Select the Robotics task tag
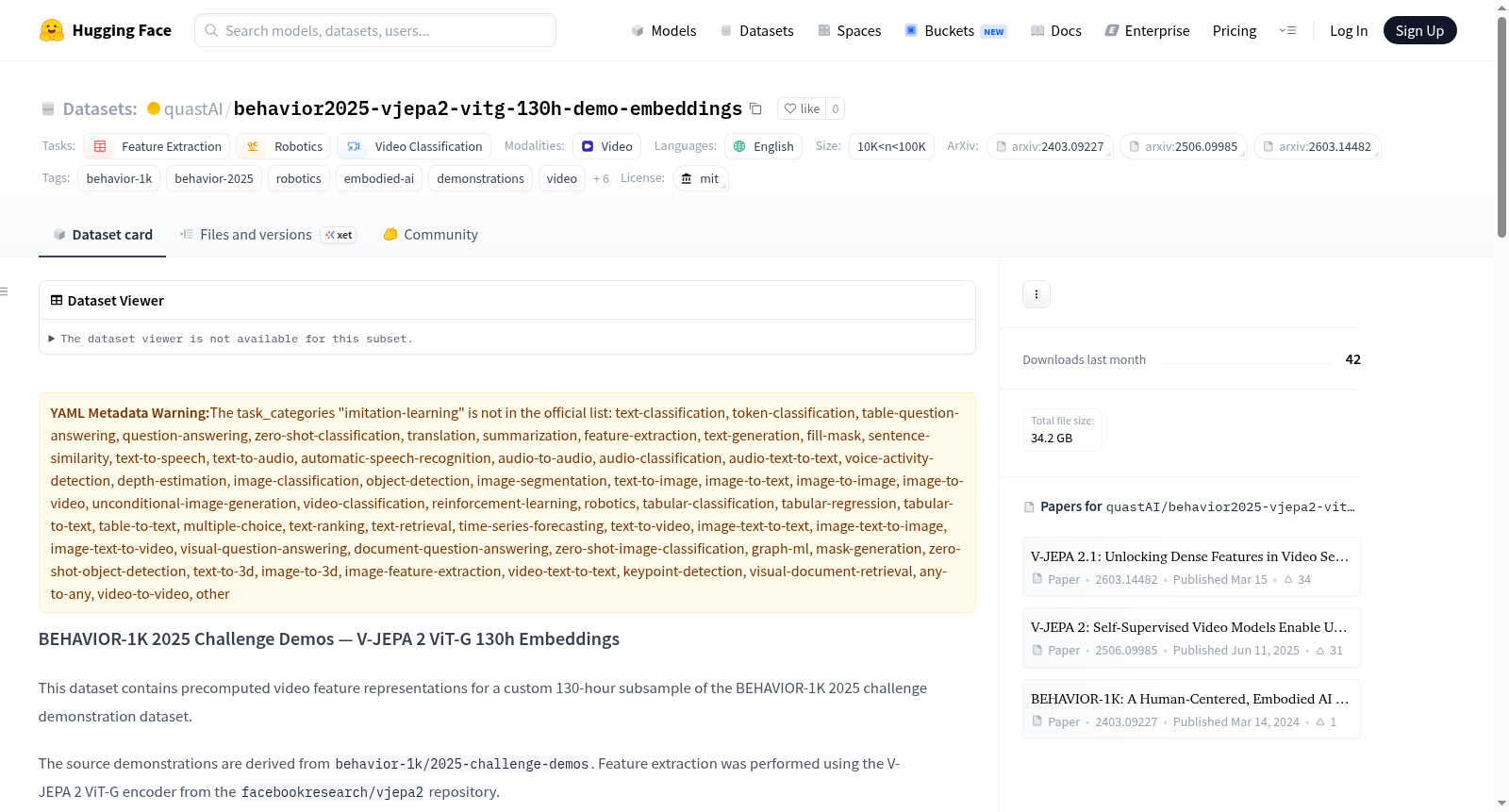Screen dimensions: 1509x812 tap(283, 146)
